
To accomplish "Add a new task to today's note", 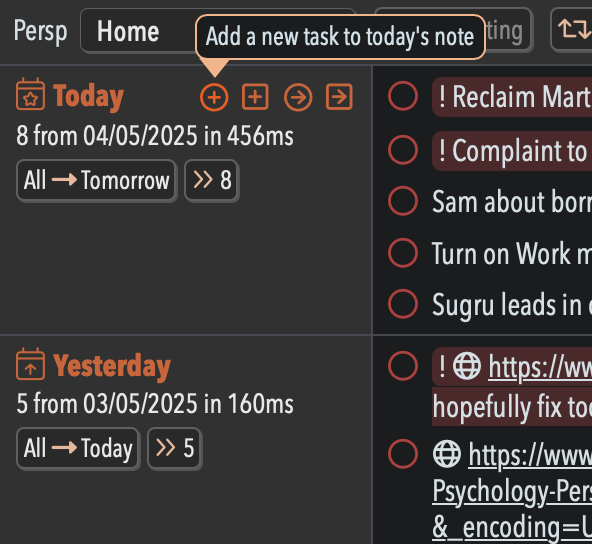I will 214,97.
